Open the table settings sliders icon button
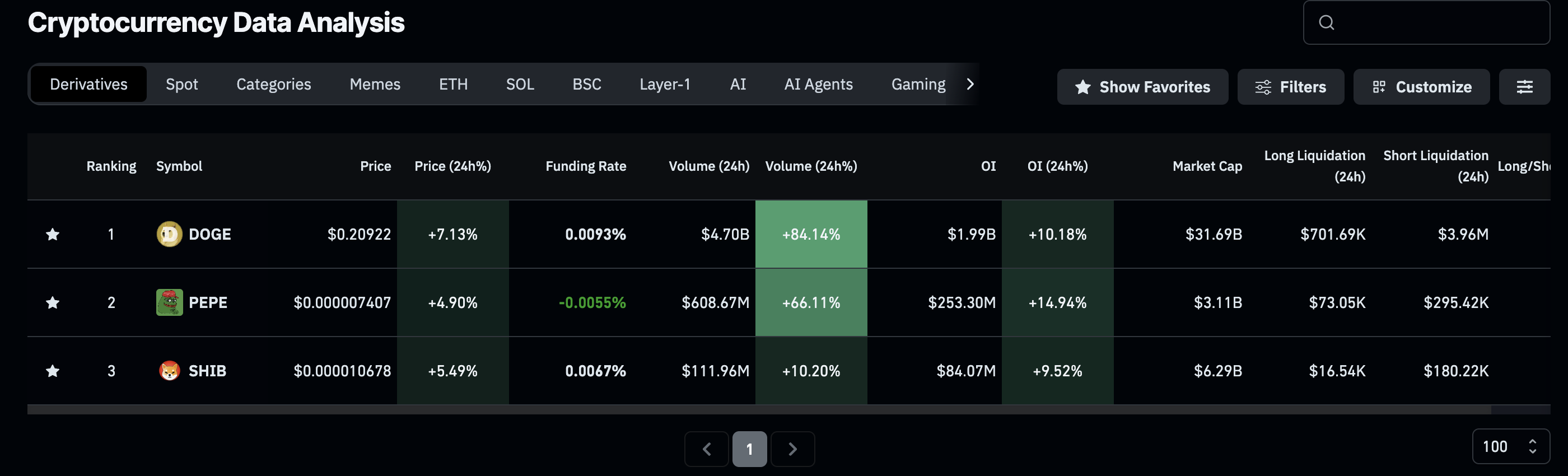 1524,87
